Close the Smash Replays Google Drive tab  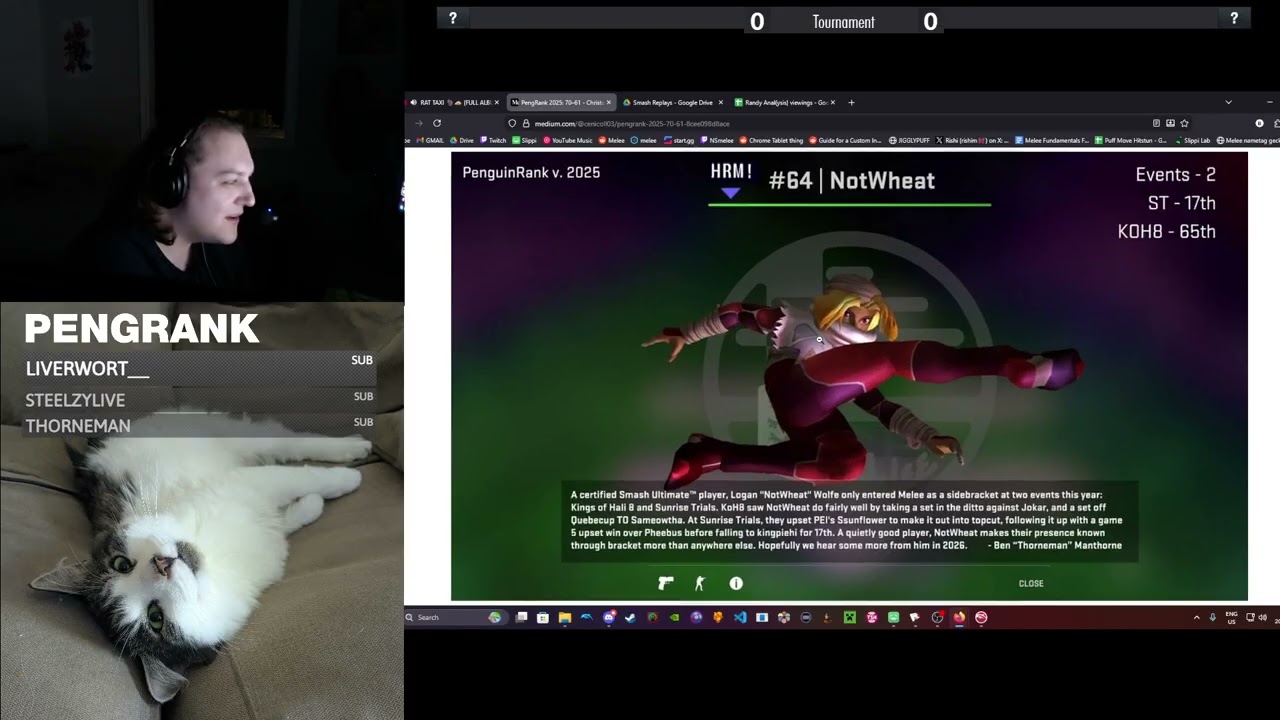click(720, 102)
